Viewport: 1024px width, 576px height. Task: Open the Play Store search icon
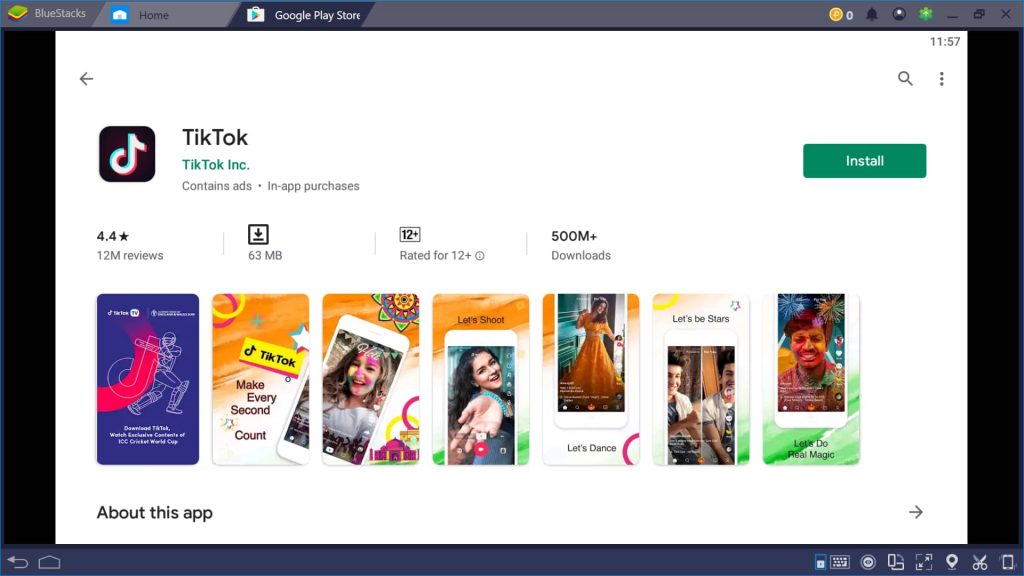tap(904, 79)
